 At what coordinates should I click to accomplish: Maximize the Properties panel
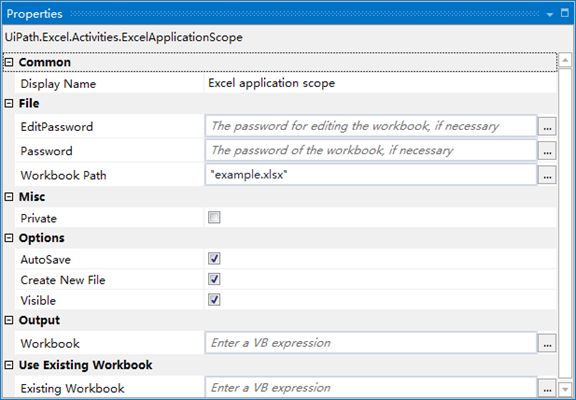(x=565, y=13)
